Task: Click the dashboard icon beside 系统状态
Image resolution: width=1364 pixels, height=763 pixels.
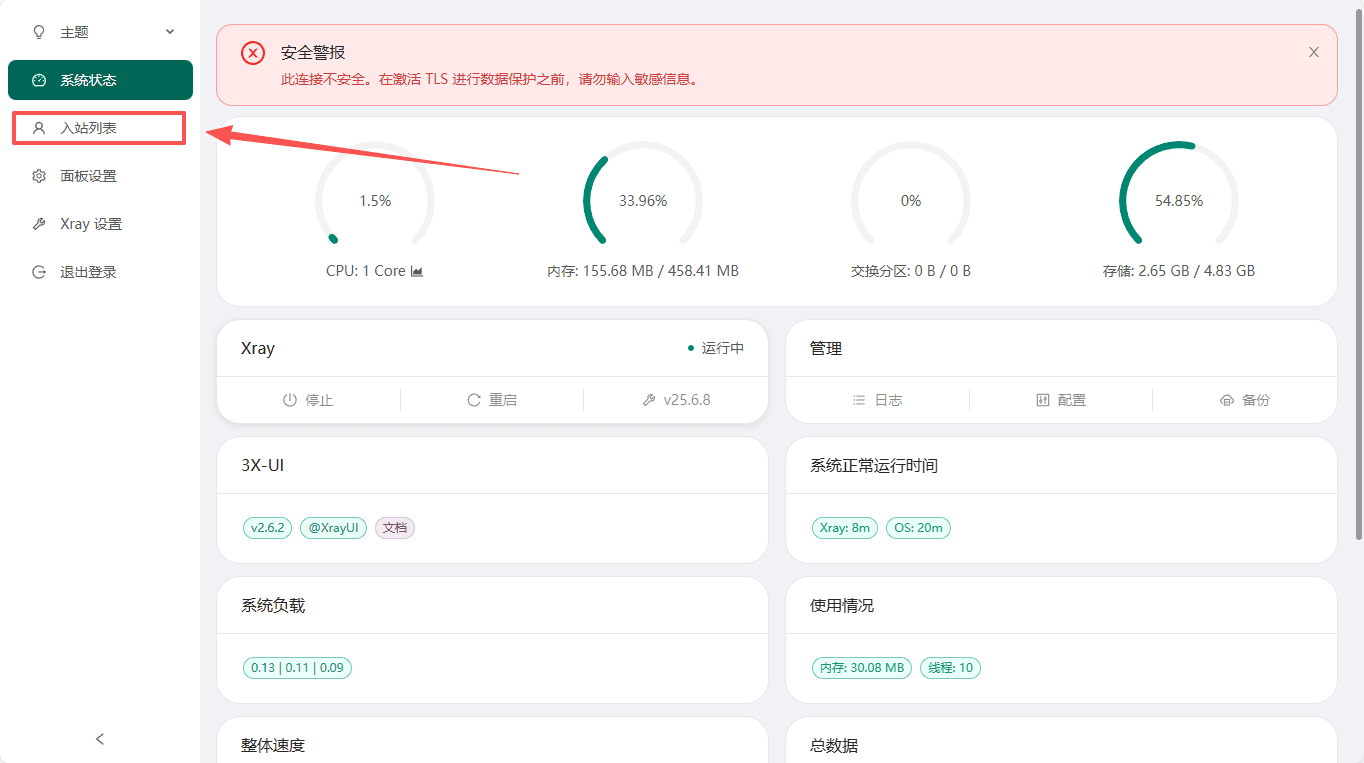Action: click(39, 80)
